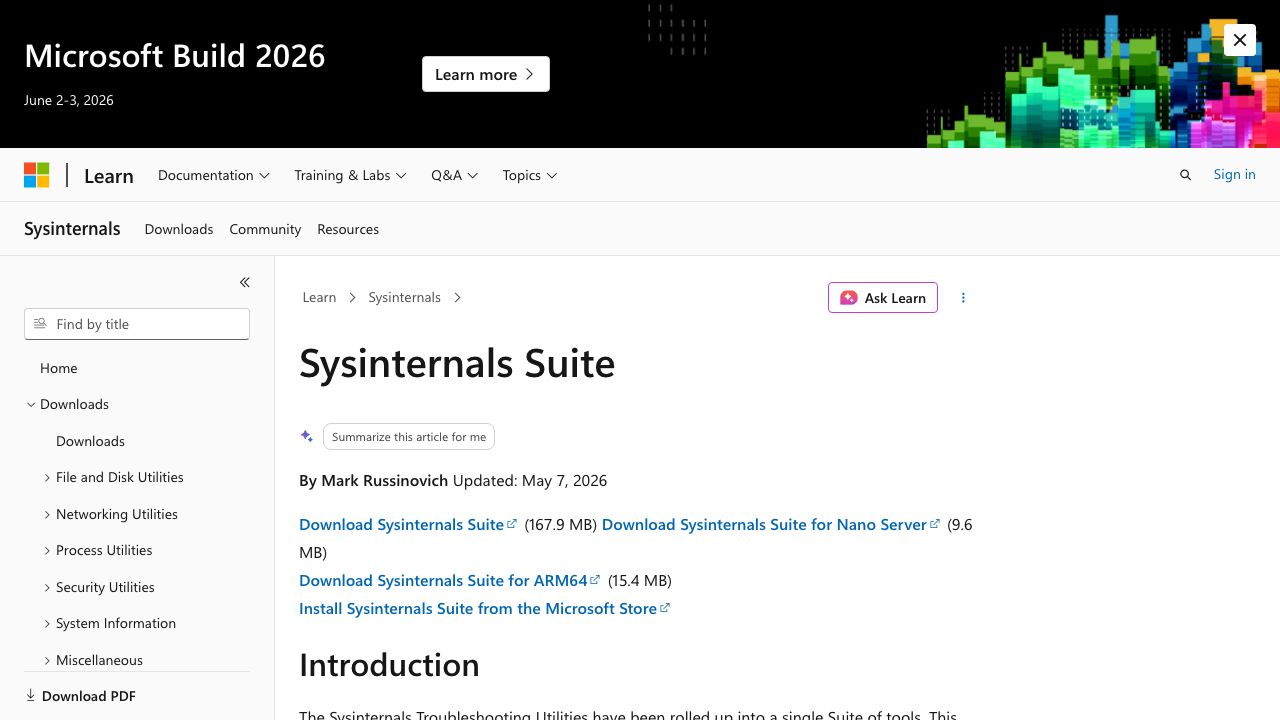
Task: Click Install Sysinternals Suite from Microsoft Store
Action: pos(485,608)
